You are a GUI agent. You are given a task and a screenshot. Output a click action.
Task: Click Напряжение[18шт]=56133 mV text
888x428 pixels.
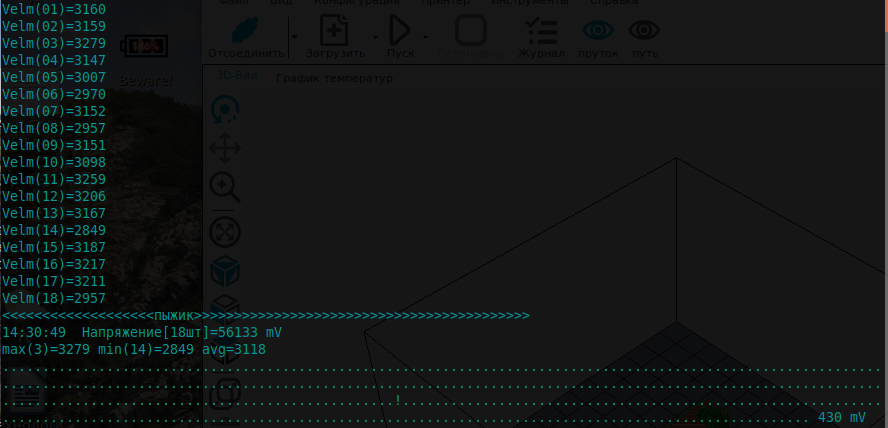tap(182, 332)
